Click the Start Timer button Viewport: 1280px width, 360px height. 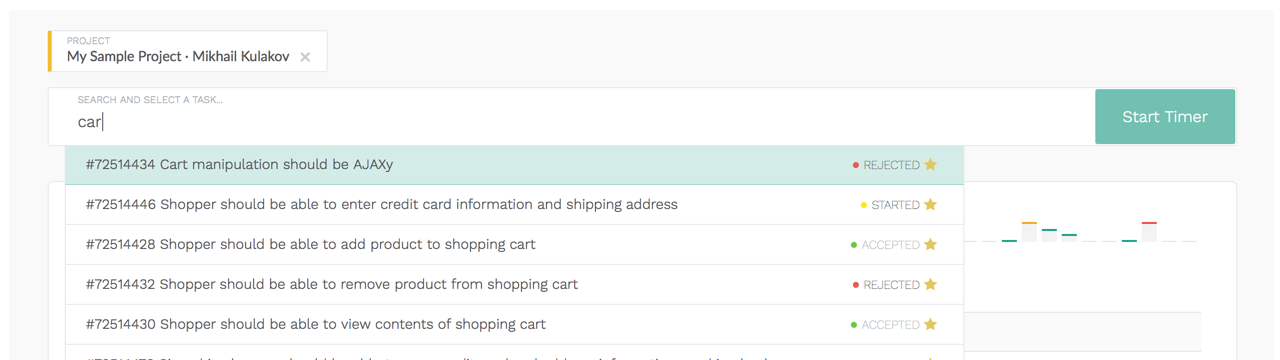pyautogui.click(x=1165, y=117)
